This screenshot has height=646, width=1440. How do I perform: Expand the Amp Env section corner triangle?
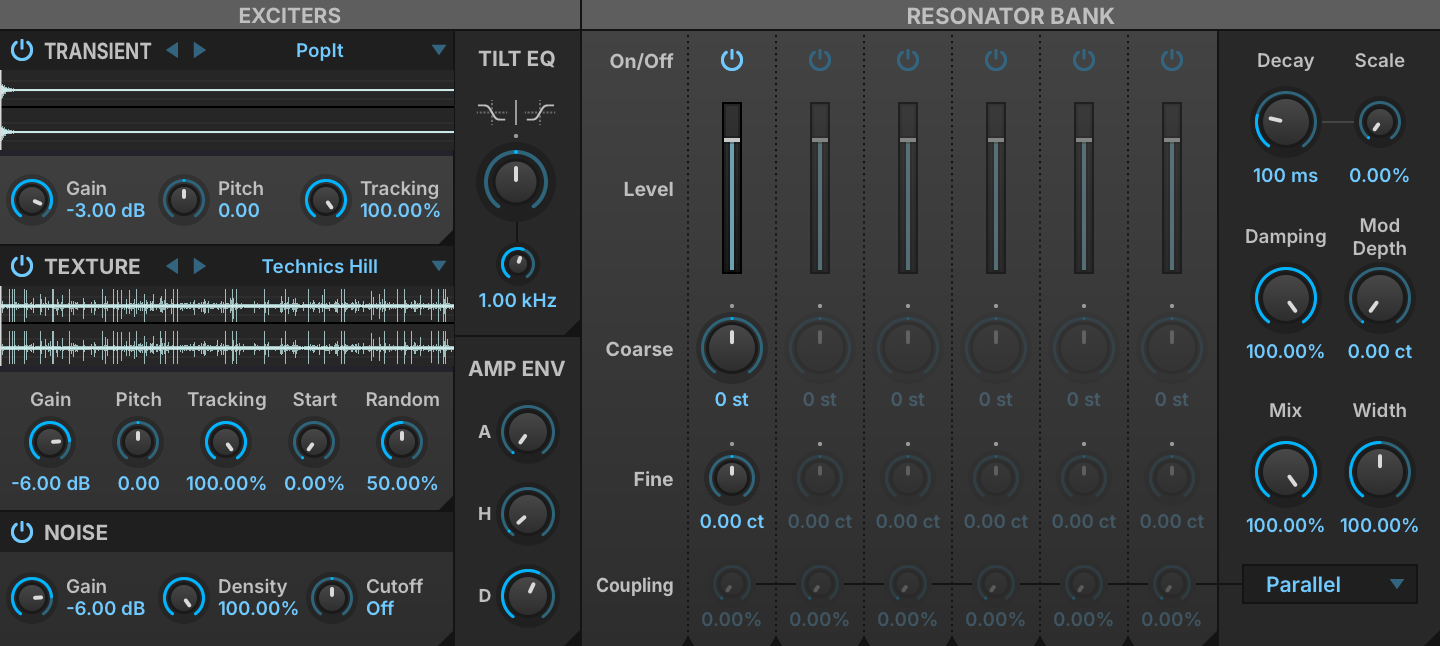point(572,638)
